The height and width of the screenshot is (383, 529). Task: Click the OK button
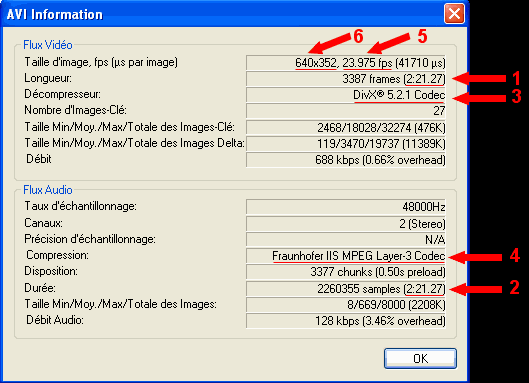[420, 358]
